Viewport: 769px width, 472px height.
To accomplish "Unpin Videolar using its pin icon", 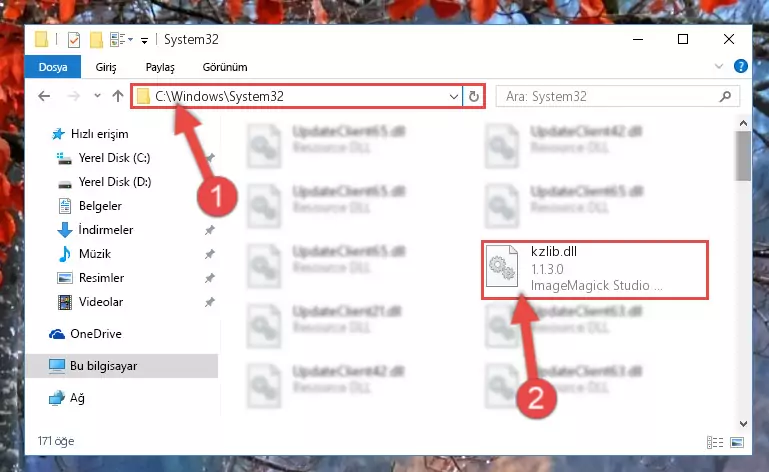I will coord(209,302).
